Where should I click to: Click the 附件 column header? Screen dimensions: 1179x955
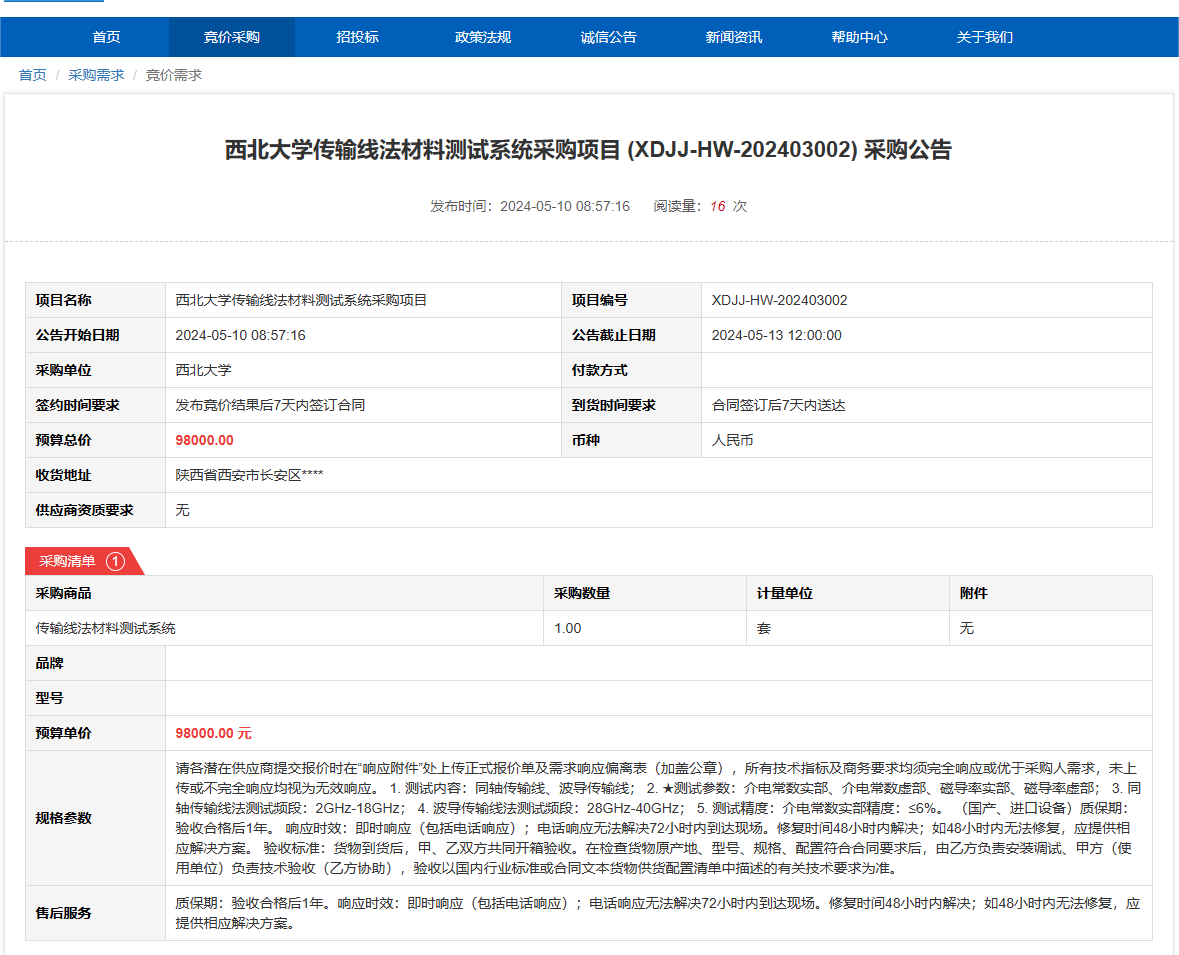(x=973, y=593)
